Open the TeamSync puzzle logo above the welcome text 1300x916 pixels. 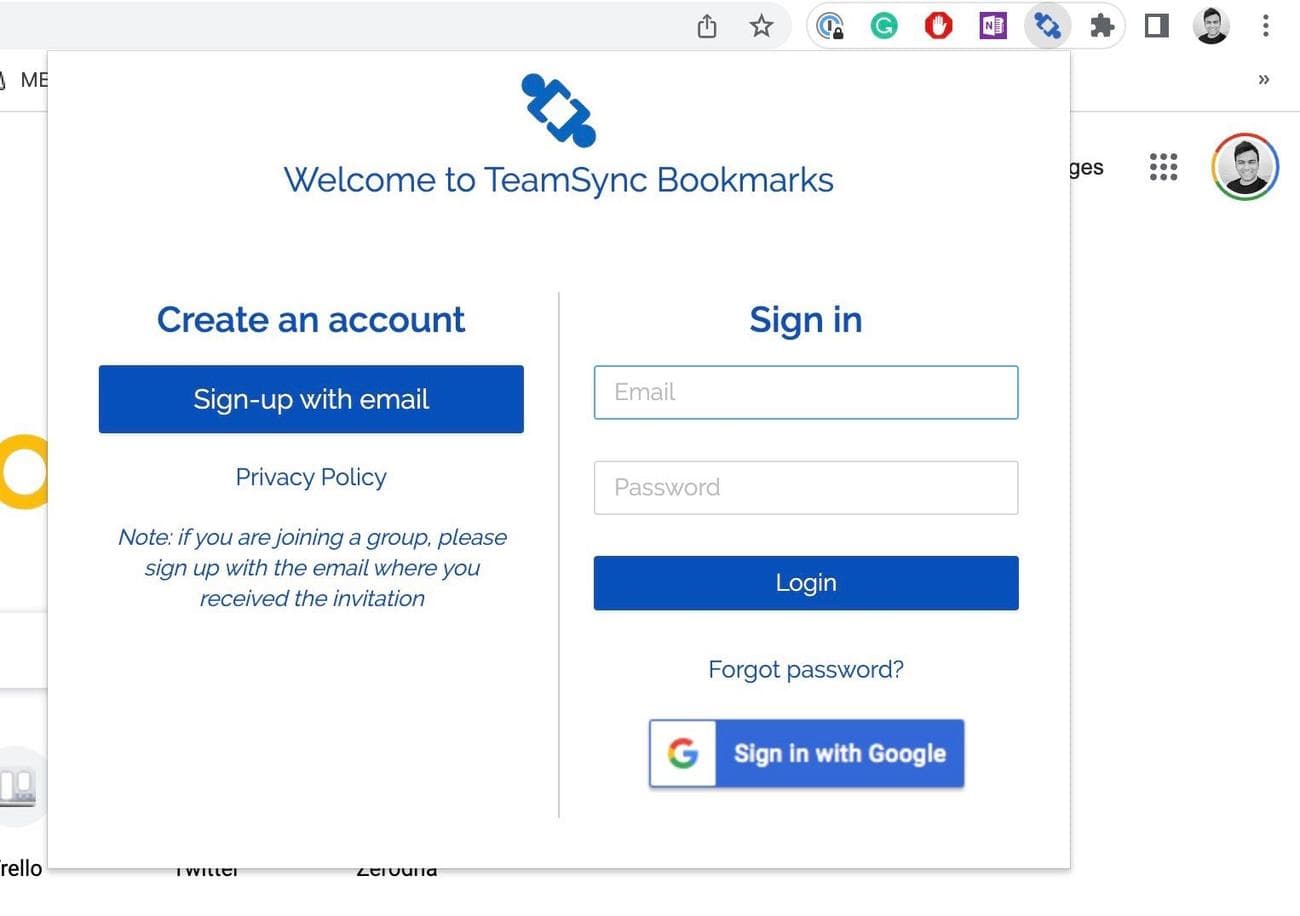[558, 110]
